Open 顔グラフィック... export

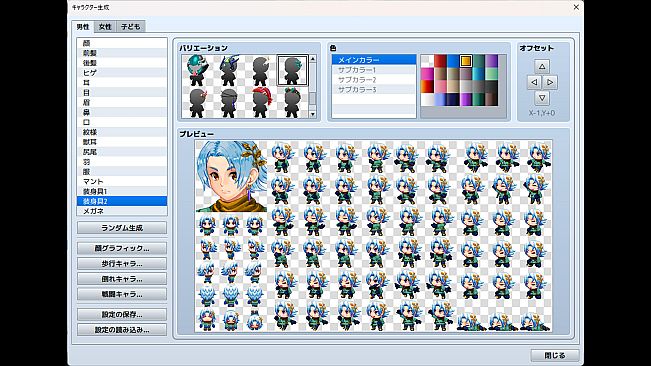[x=122, y=248]
